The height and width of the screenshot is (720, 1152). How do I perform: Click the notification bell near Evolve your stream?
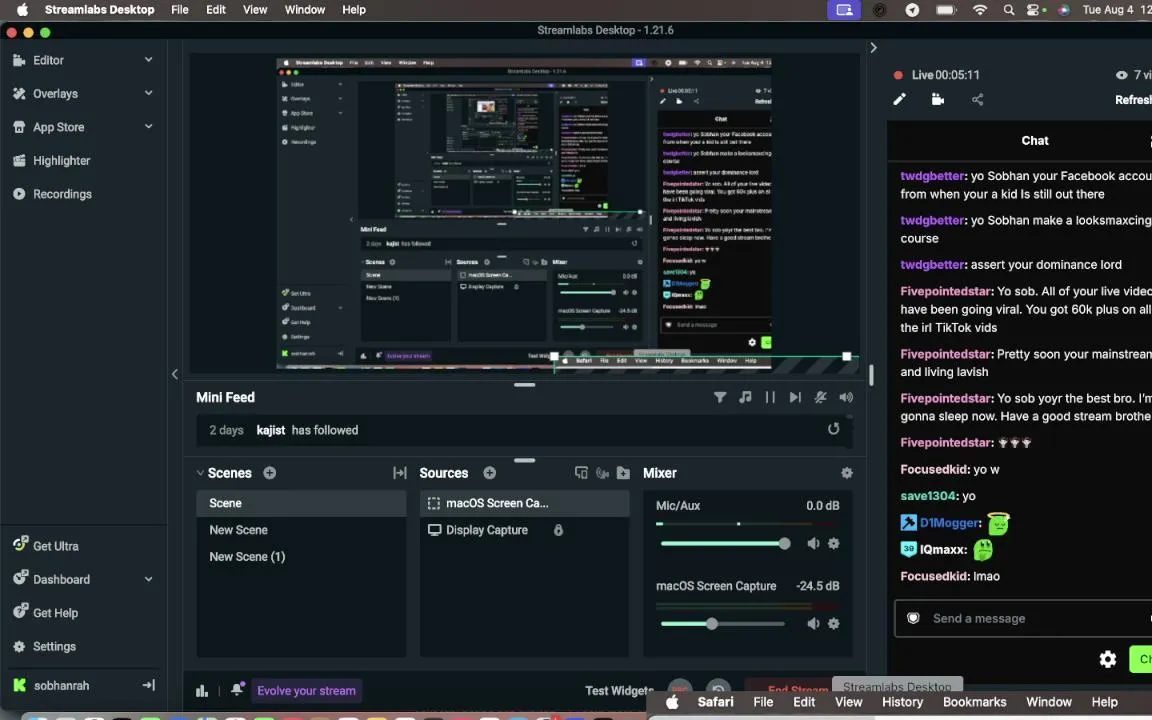click(237, 689)
